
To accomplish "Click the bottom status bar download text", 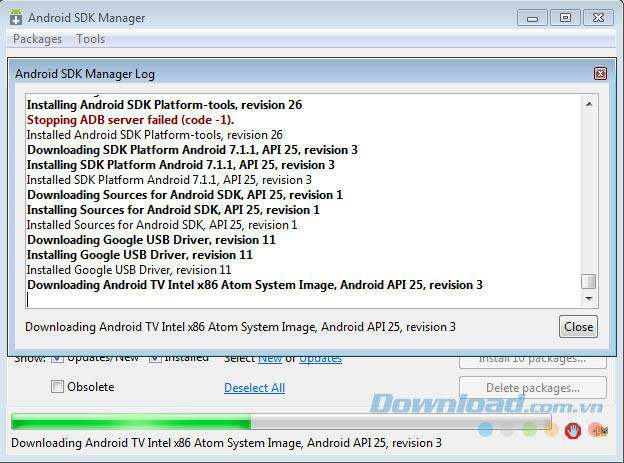I will (226, 443).
